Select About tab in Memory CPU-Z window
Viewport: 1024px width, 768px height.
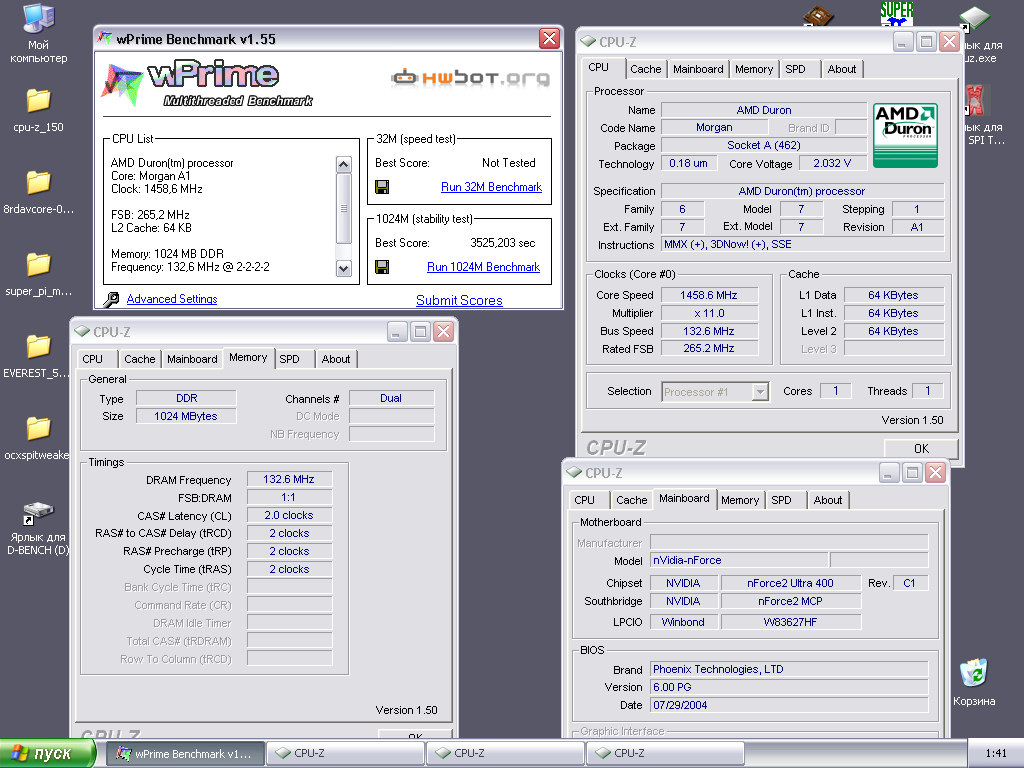pos(336,359)
